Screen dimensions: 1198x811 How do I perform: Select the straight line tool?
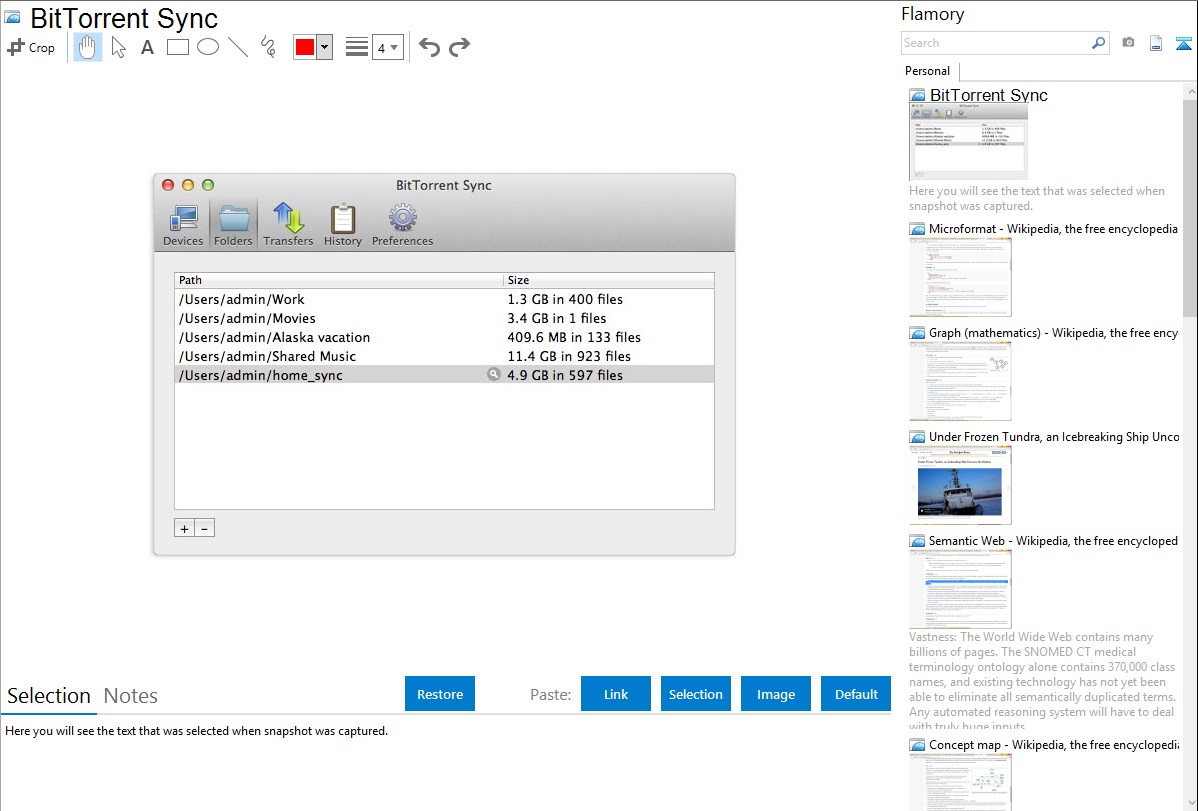[238, 47]
